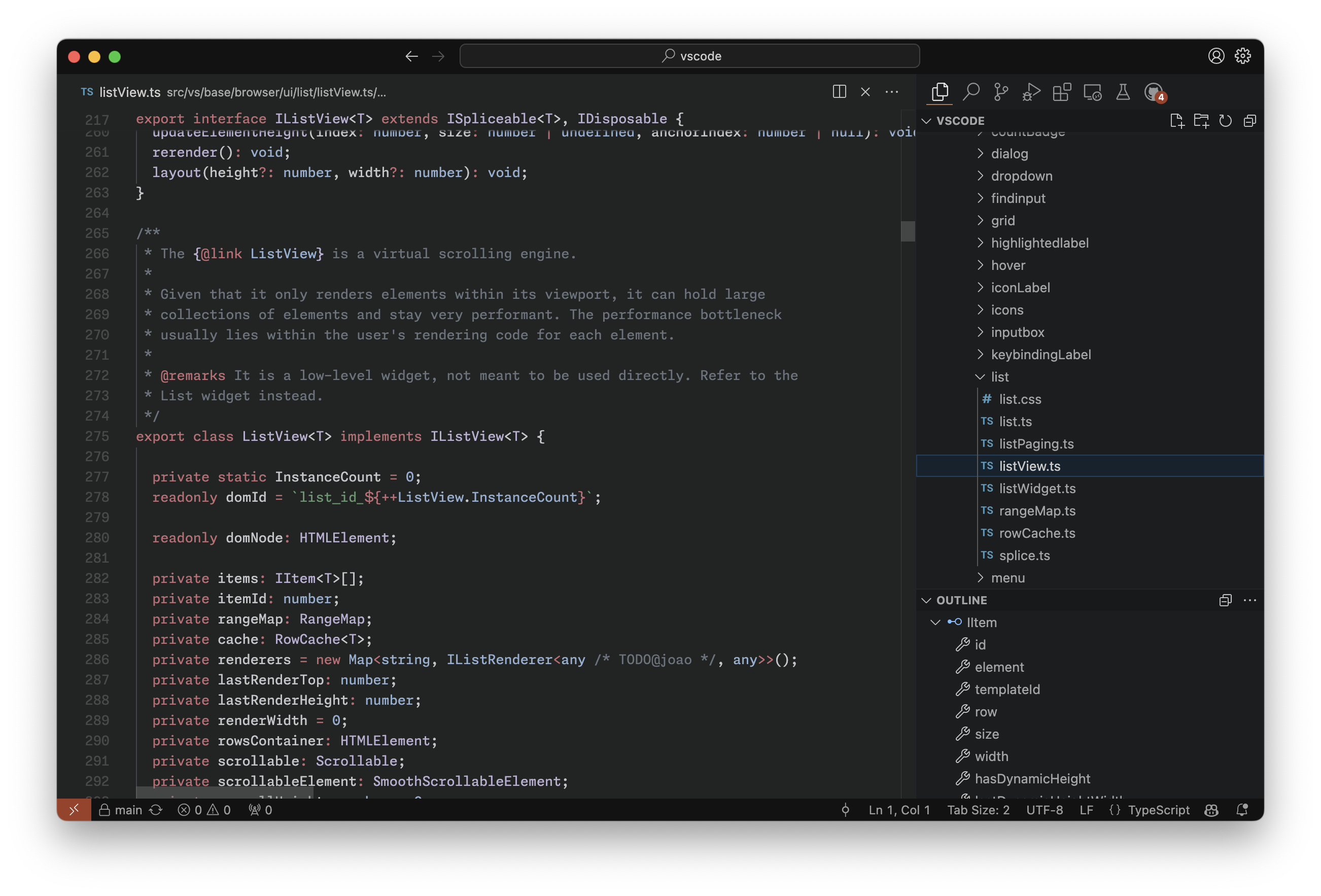Click the synchronize changes icon
The width and height of the screenshot is (1321, 896).
click(x=156, y=810)
